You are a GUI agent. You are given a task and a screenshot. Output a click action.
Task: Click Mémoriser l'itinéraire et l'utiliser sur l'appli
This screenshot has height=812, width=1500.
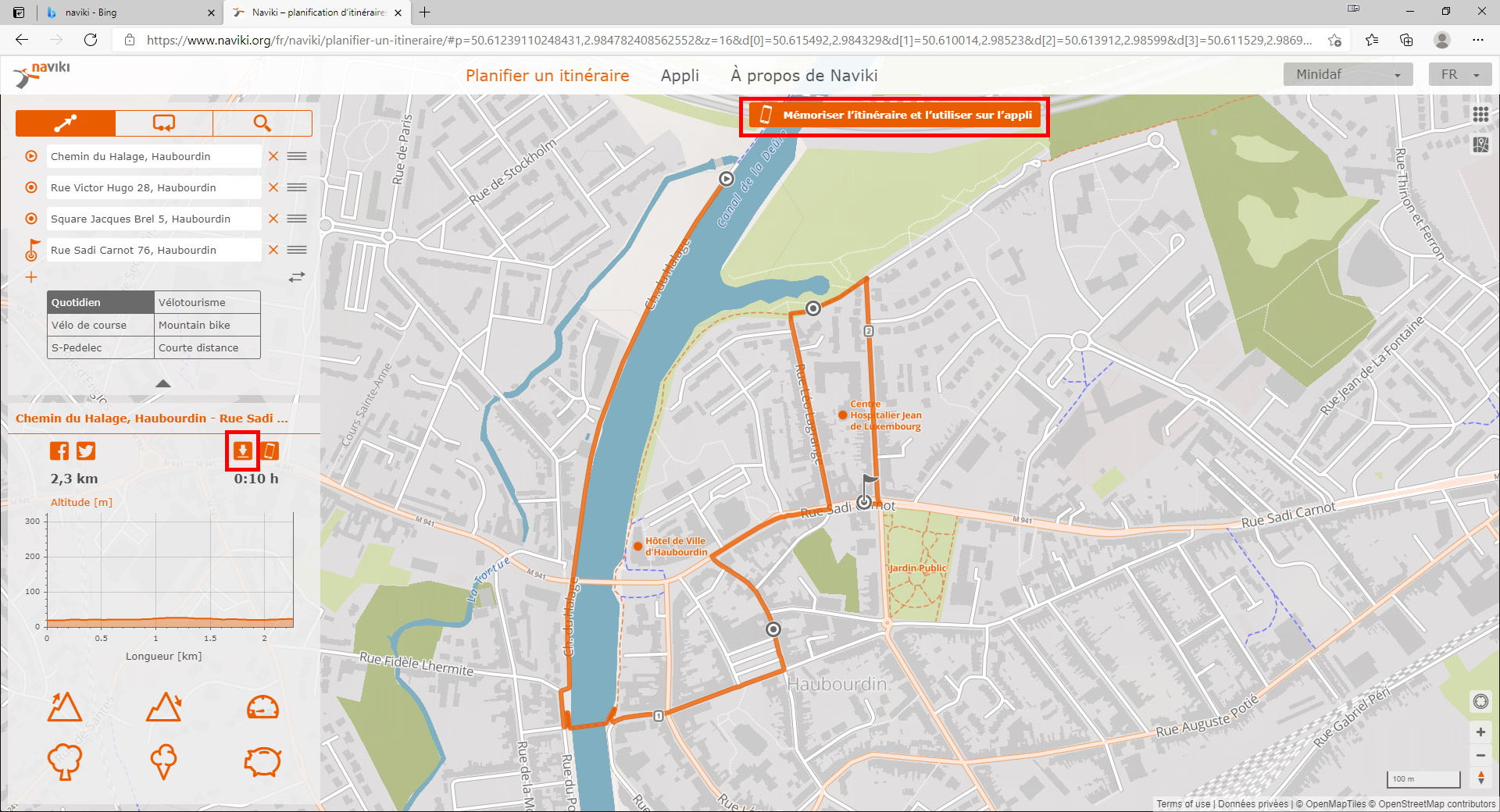point(895,116)
